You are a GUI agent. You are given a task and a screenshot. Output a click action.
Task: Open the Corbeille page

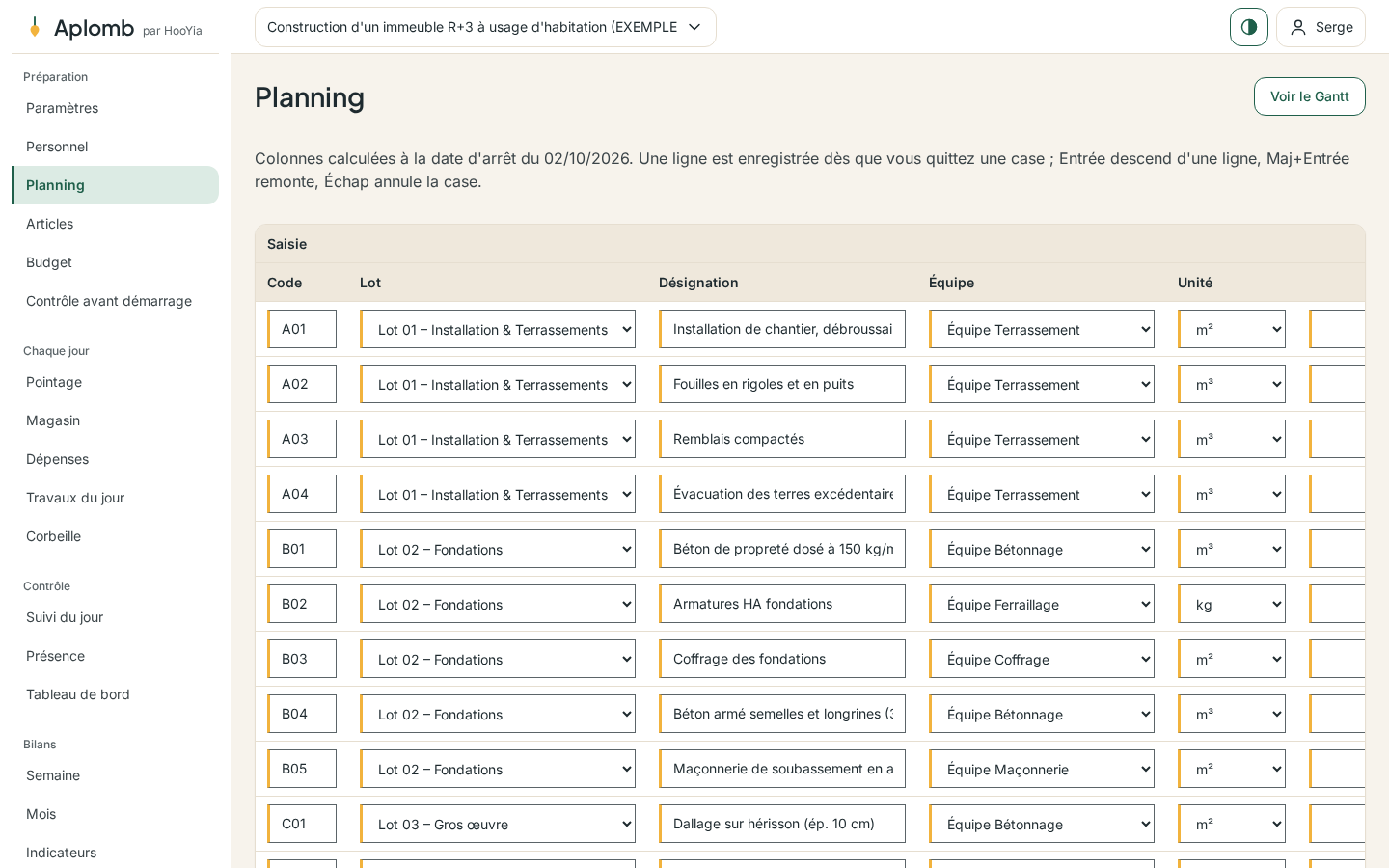115,536
